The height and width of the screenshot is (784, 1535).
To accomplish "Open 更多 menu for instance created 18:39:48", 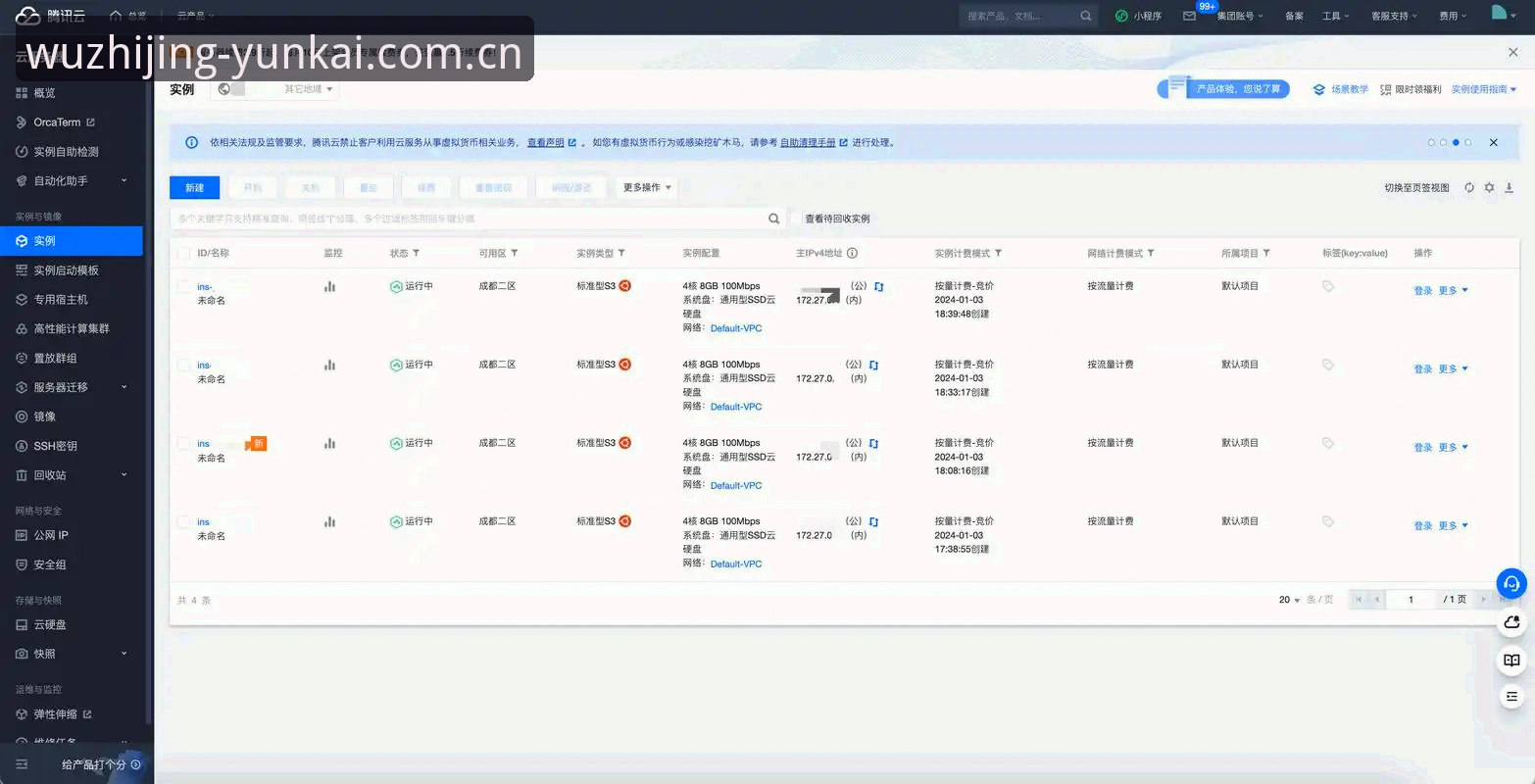I will (1453, 290).
